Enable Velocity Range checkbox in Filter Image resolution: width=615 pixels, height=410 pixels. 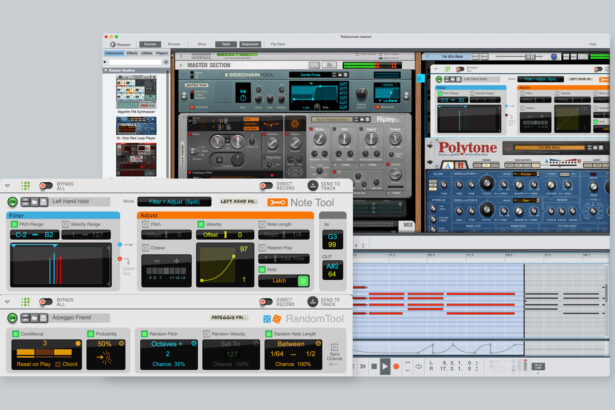click(x=66, y=224)
